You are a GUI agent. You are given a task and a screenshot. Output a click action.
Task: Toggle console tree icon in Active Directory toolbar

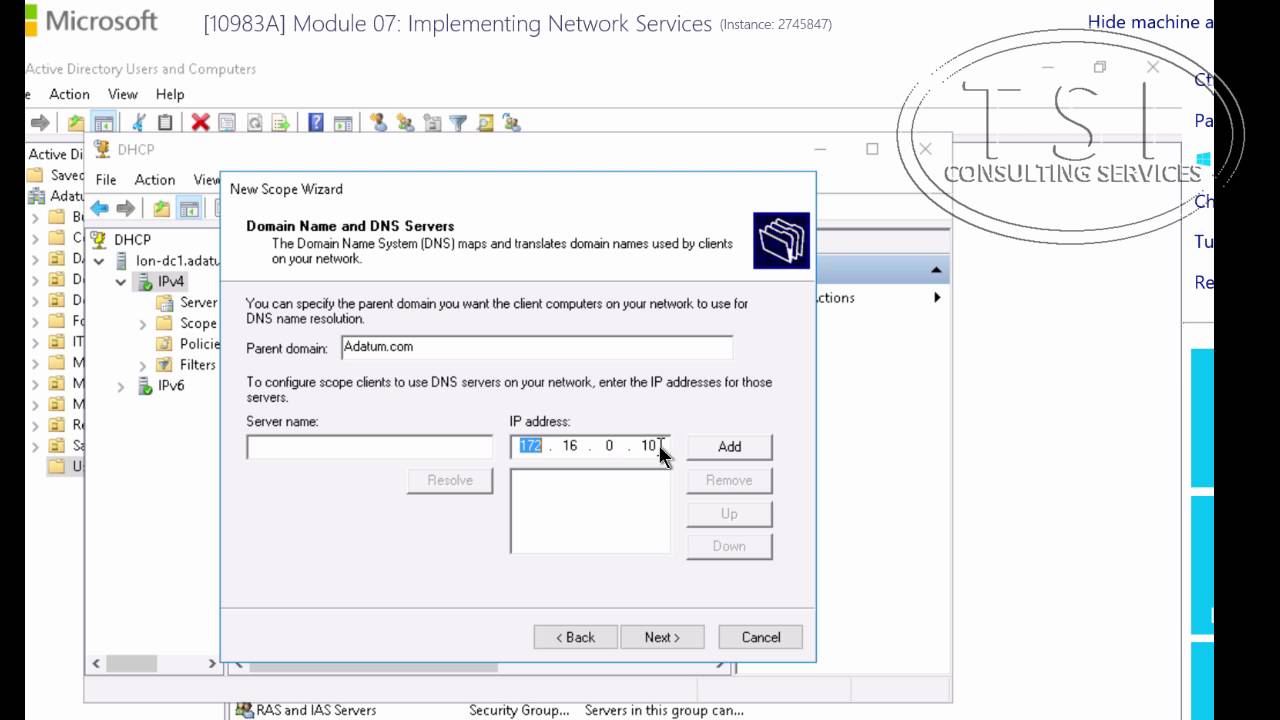(103, 123)
